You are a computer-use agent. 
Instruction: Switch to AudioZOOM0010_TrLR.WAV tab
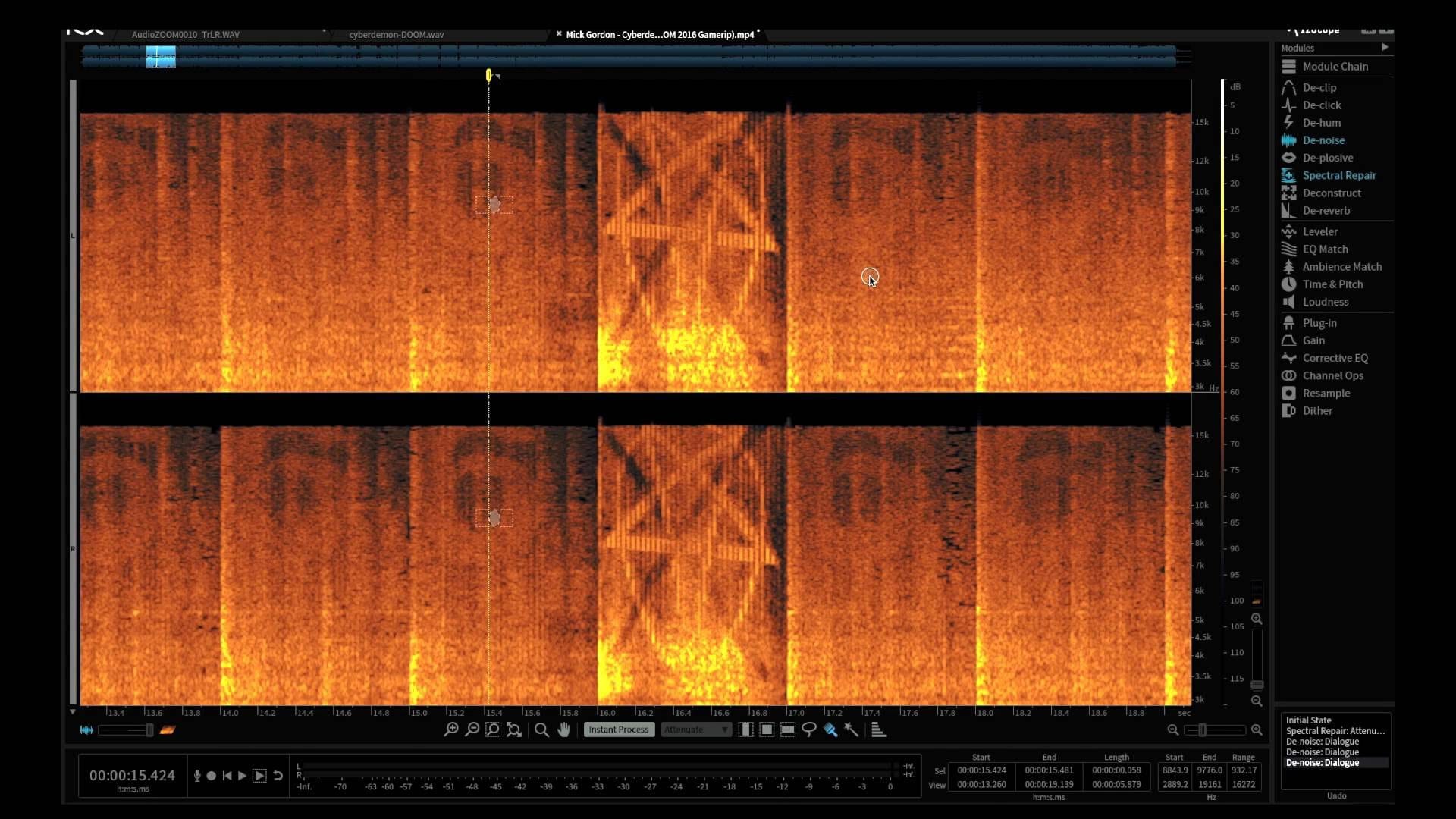186,35
